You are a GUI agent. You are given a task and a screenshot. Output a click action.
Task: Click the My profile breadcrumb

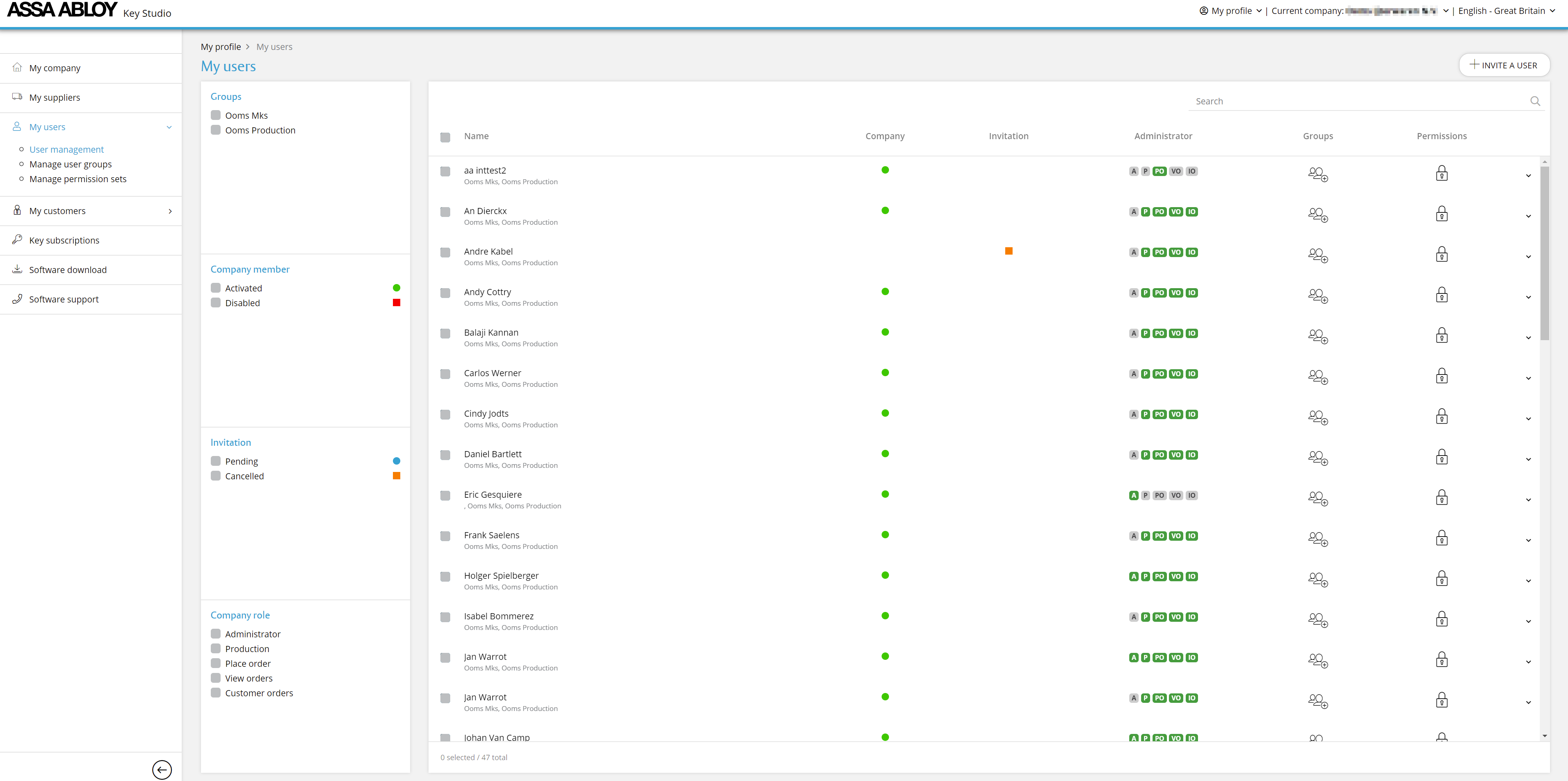[221, 46]
